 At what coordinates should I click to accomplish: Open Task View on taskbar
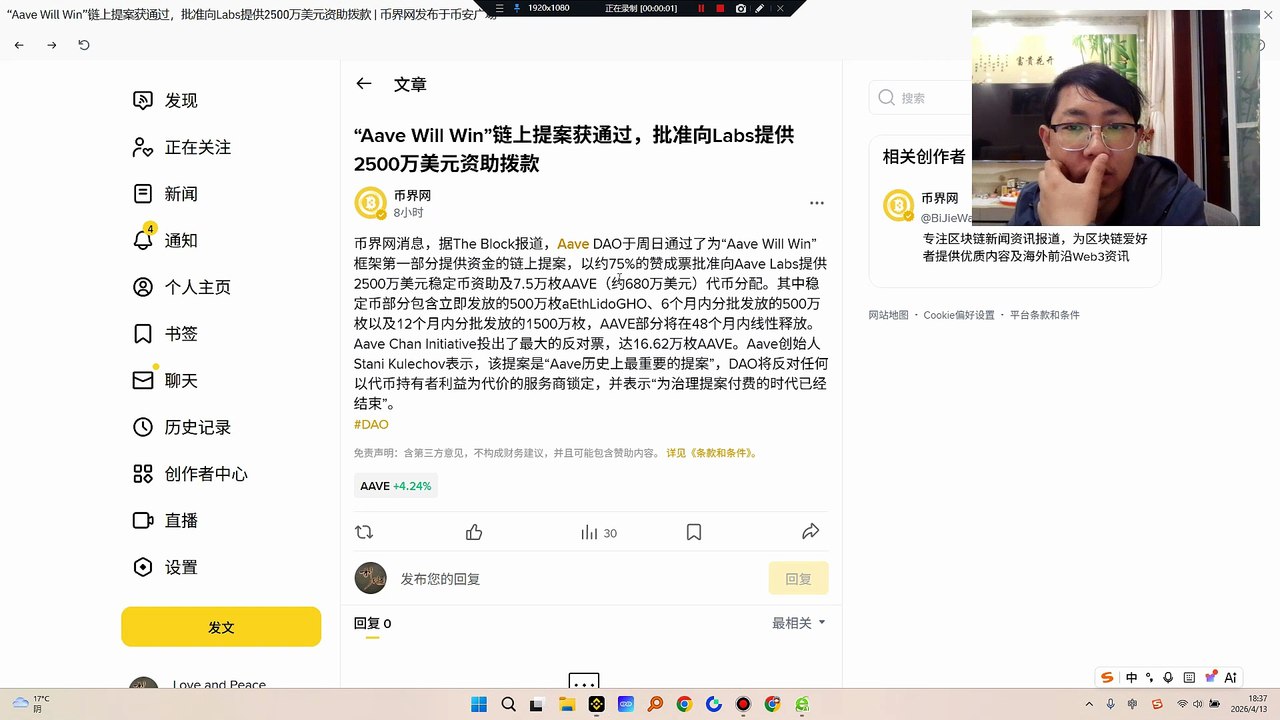tap(537, 705)
